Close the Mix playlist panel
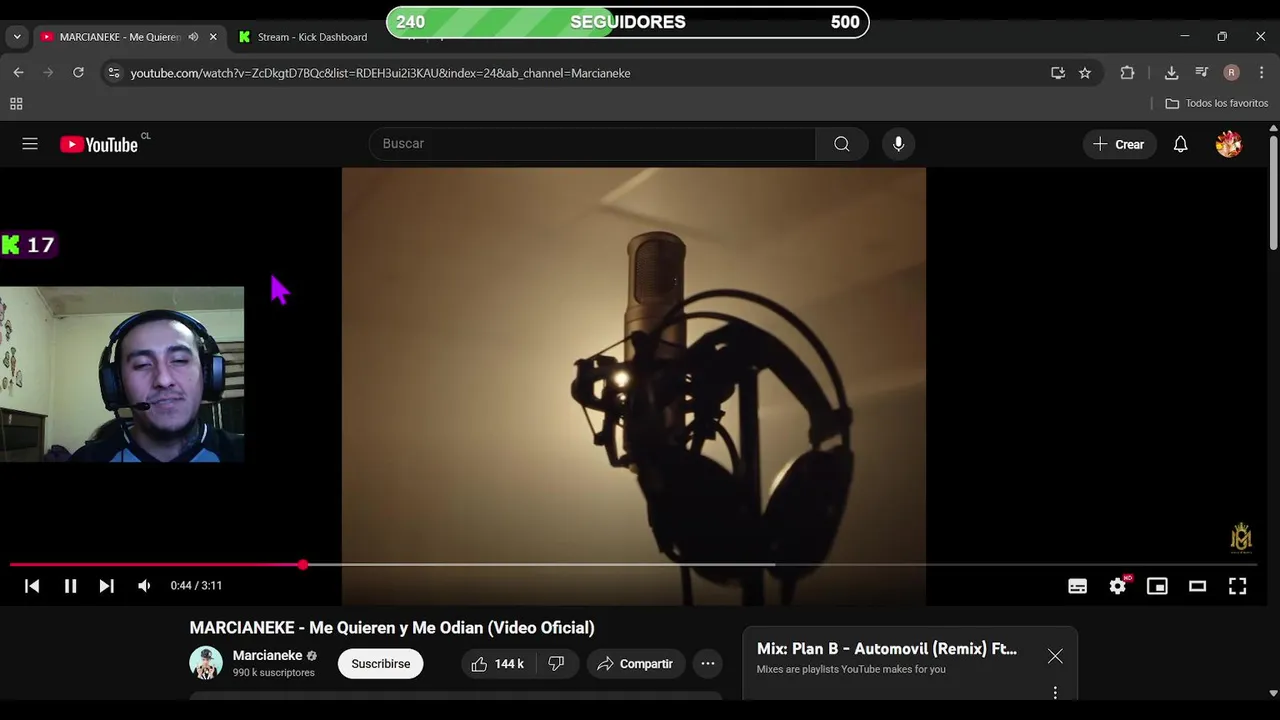This screenshot has height=720, width=1280. (1055, 657)
